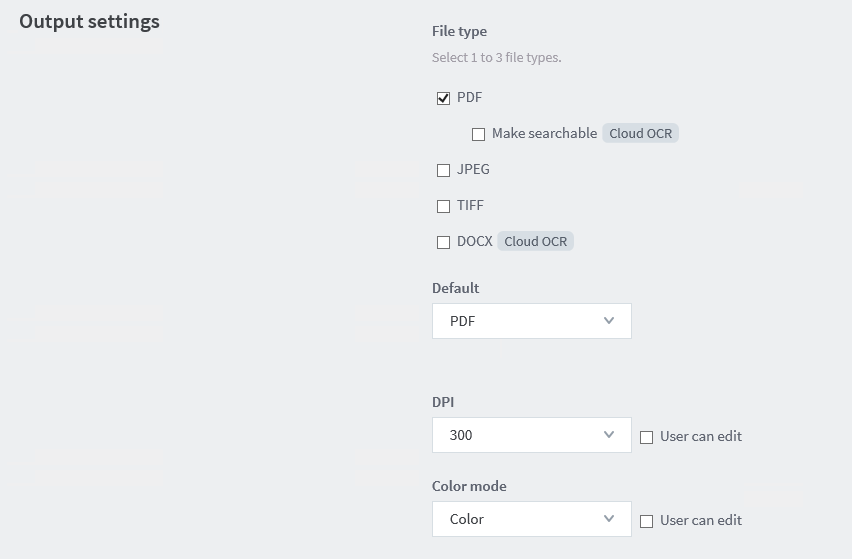Click the Make searchable label

coord(544,133)
